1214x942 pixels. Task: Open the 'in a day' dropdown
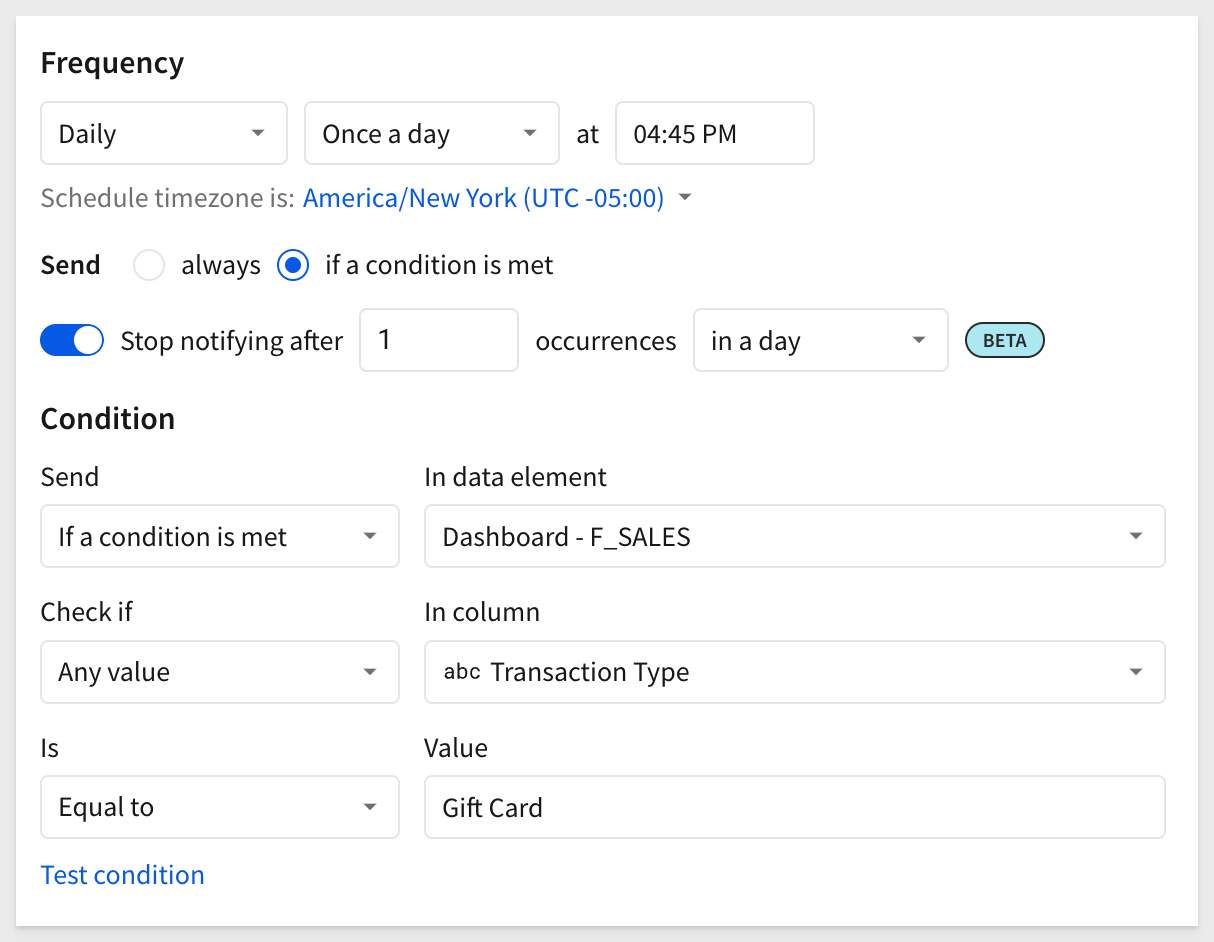(x=820, y=340)
